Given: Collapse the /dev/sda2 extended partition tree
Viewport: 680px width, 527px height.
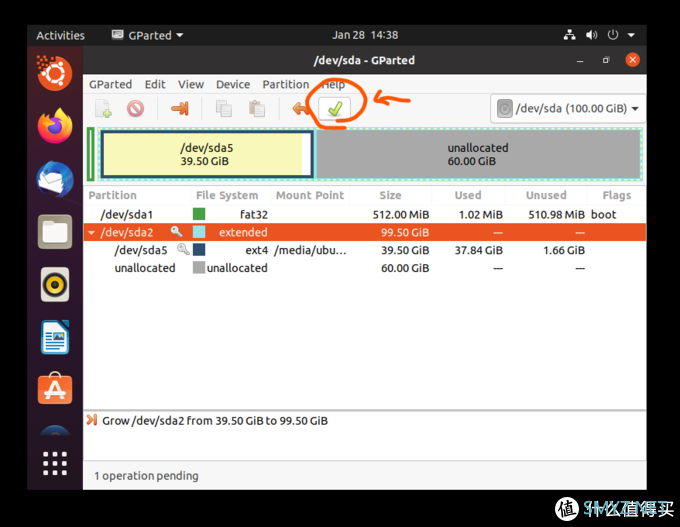Looking at the screenshot, I should pyautogui.click(x=91, y=232).
